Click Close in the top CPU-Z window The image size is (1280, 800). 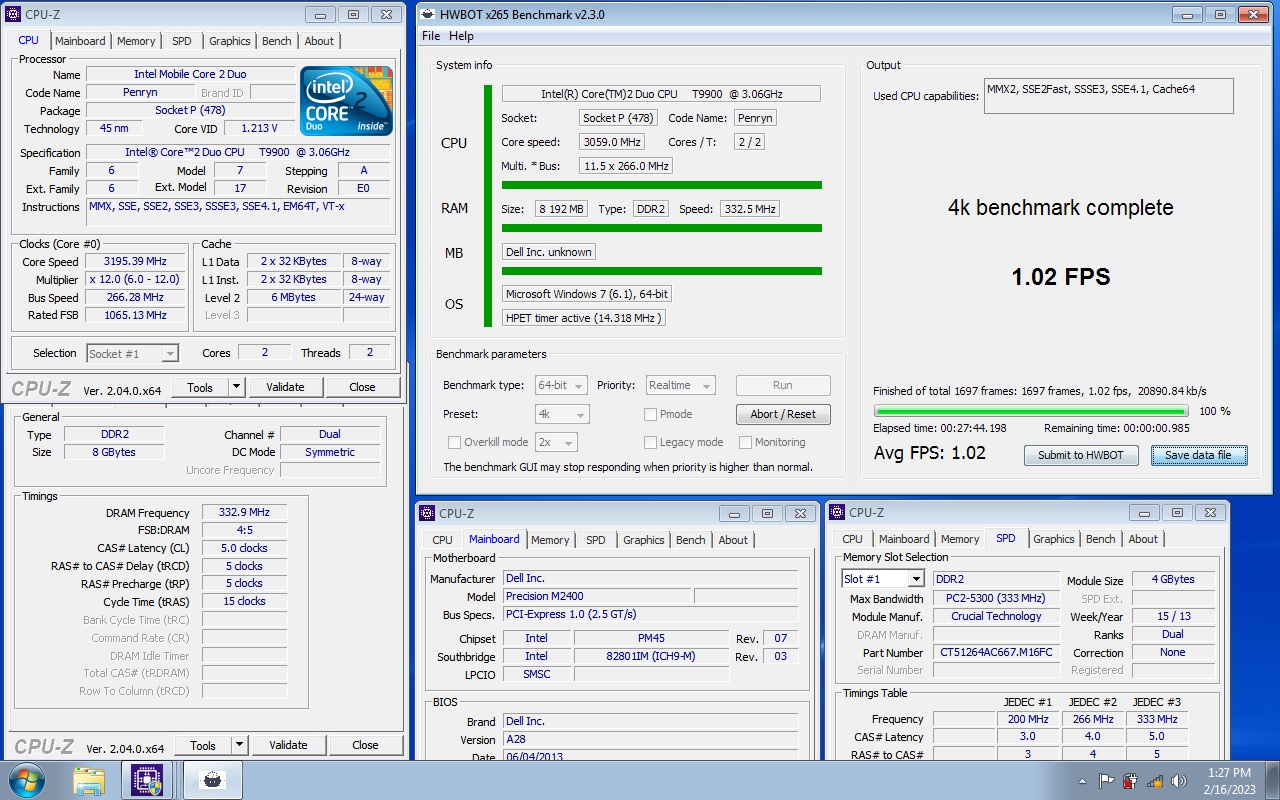362,387
